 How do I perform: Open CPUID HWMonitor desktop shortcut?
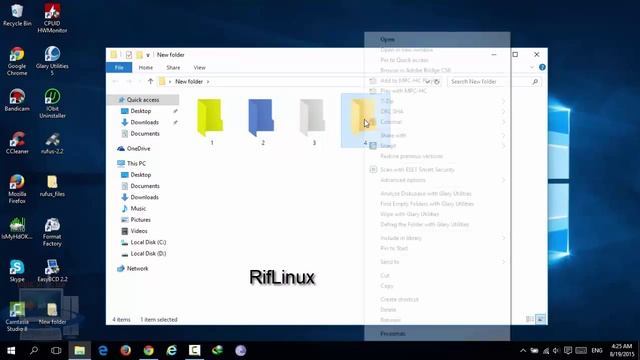[x=52, y=18]
